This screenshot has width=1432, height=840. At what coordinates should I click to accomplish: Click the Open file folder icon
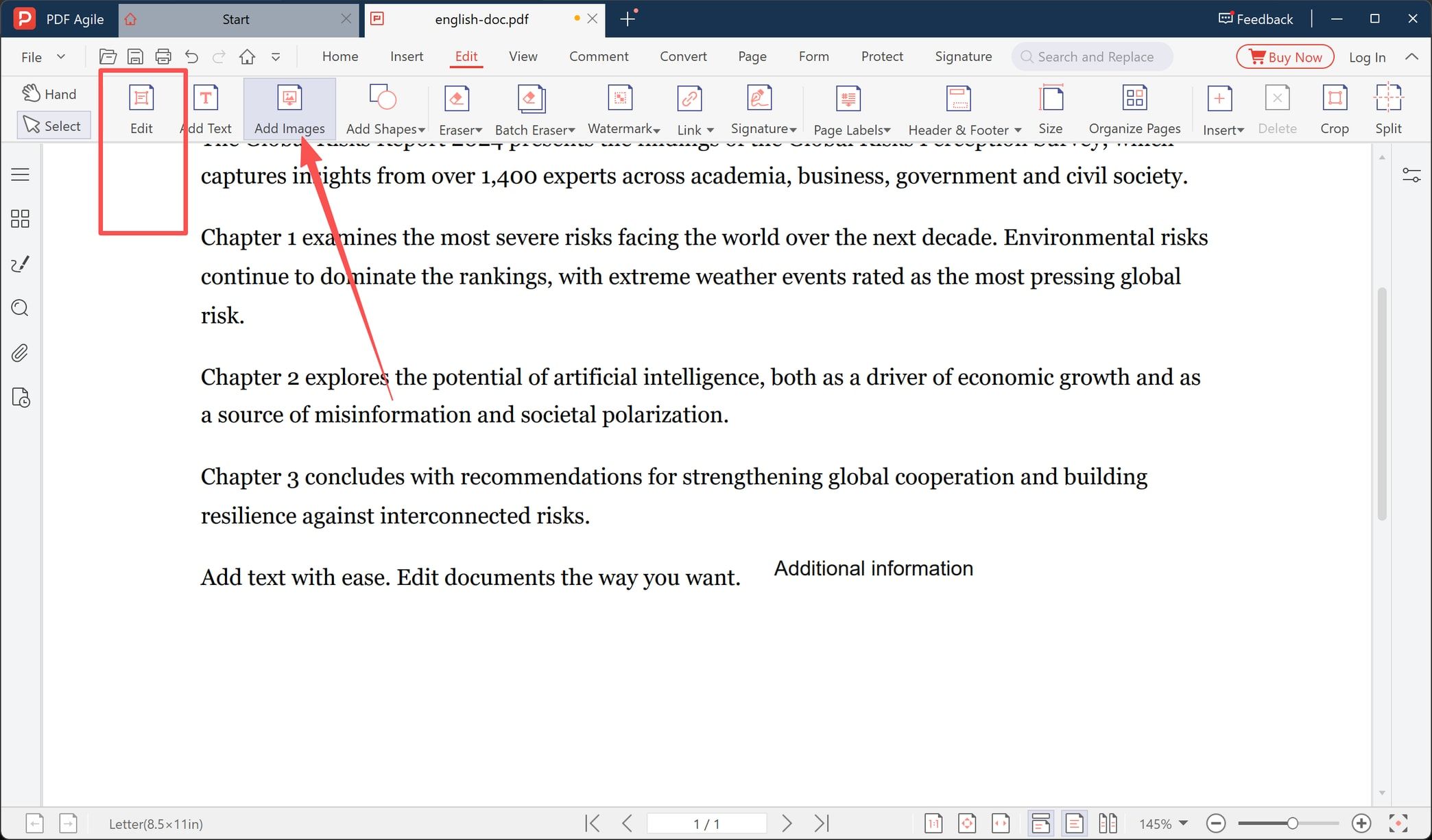pyautogui.click(x=108, y=57)
